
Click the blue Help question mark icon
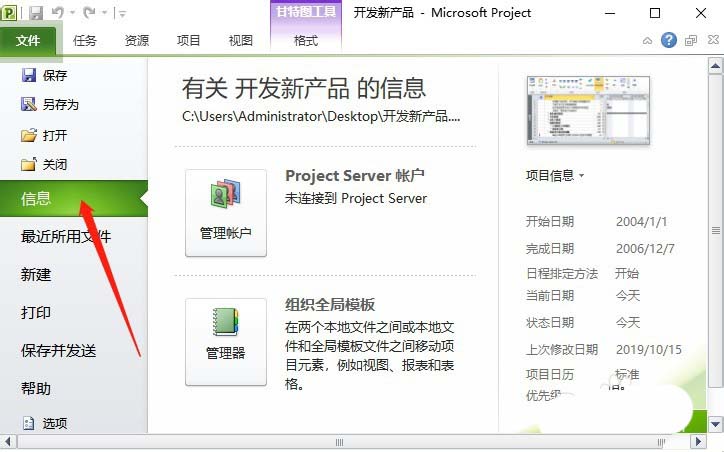(x=669, y=41)
